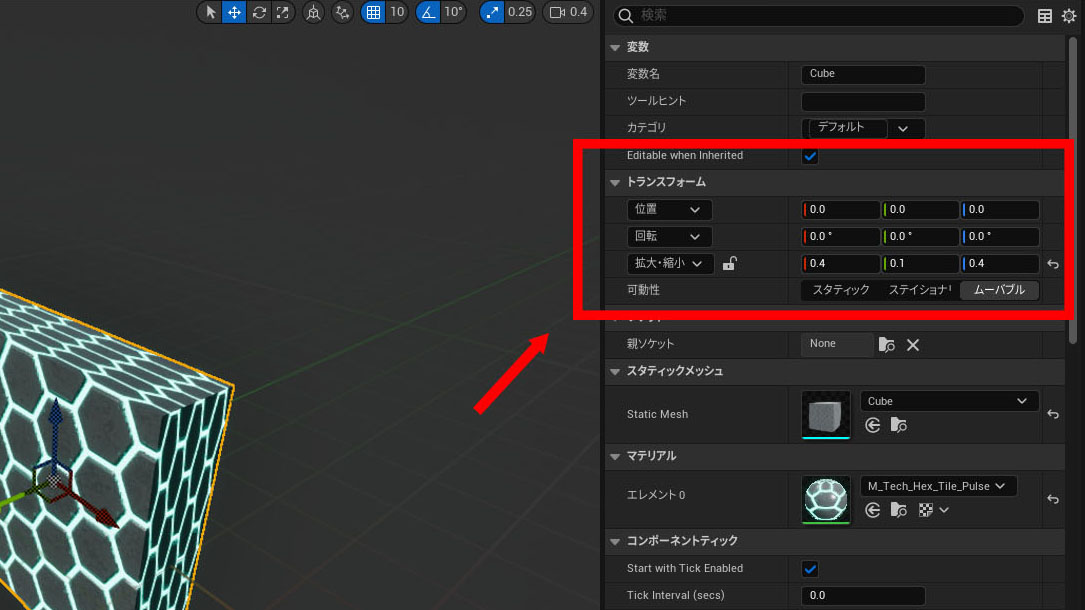Uncheck Editable when Inherited
The height and width of the screenshot is (610, 1085).
click(x=810, y=156)
